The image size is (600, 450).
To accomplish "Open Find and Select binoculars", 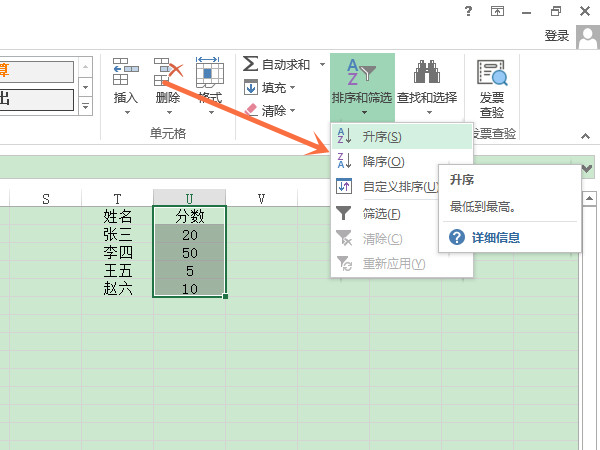I will click(x=427, y=73).
